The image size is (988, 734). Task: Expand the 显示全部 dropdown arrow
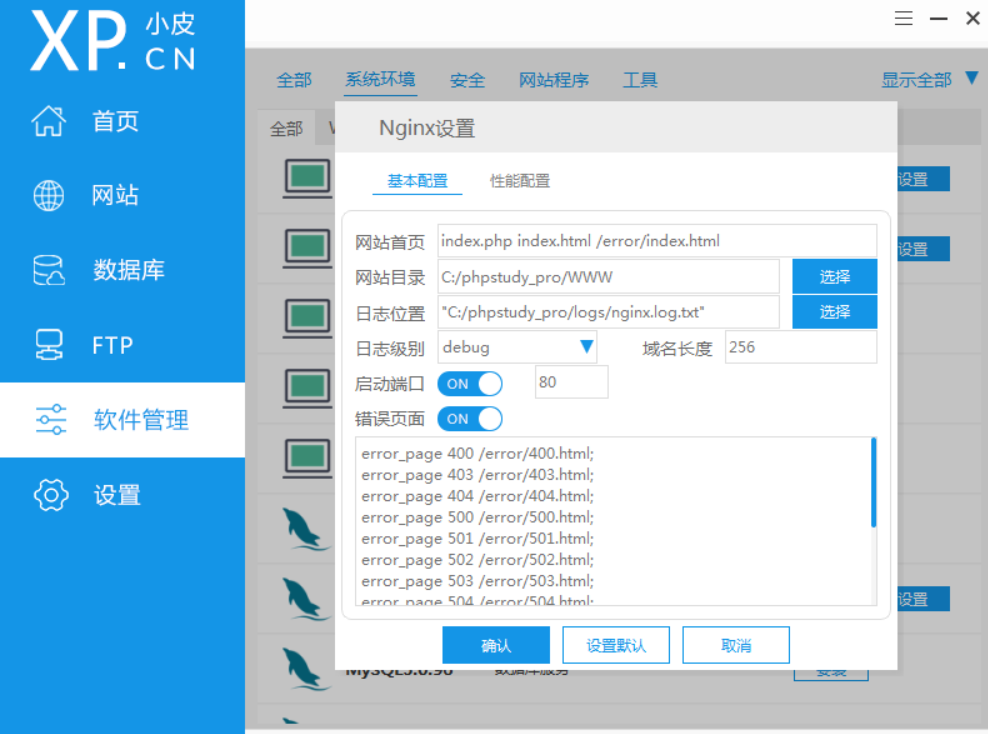tap(972, 78)
